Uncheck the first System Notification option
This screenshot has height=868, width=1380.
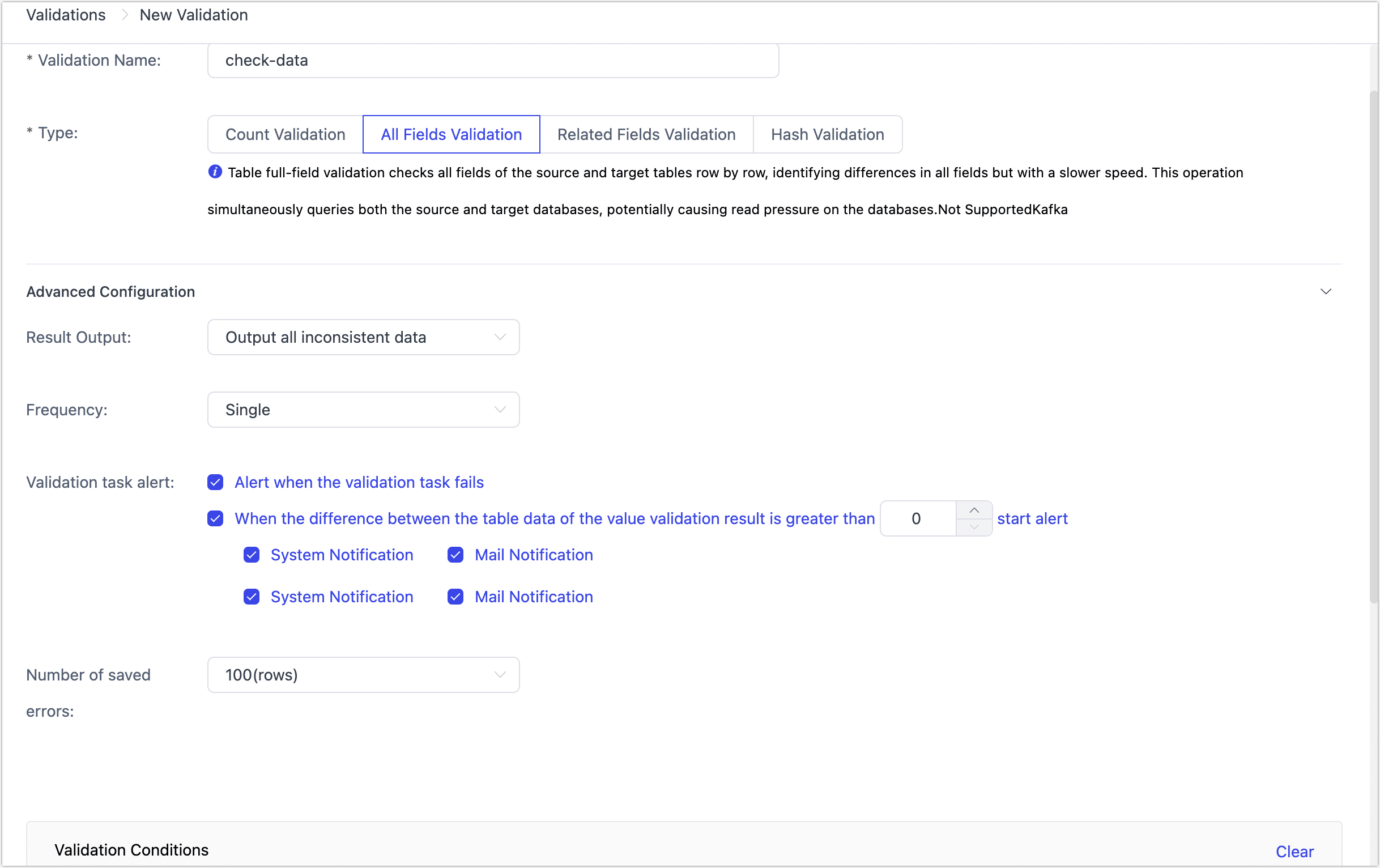[252, 554]
